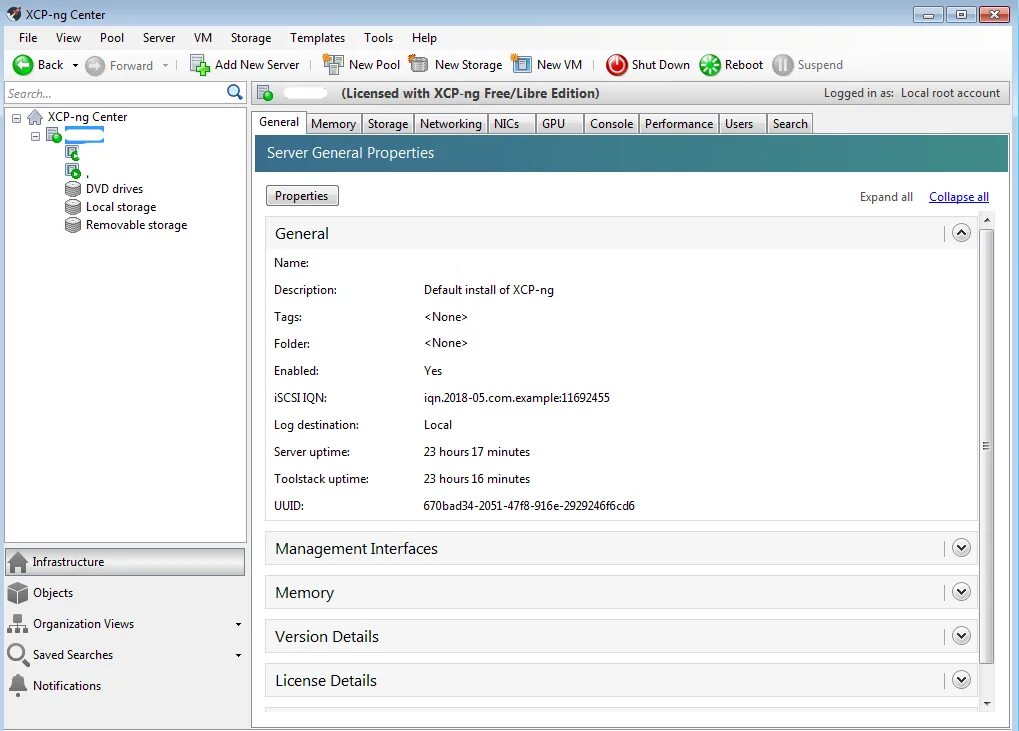This screenshot has height=731, width=1019.
Task: Click the iSCSI IQN value text
Action: pos(517,398)
